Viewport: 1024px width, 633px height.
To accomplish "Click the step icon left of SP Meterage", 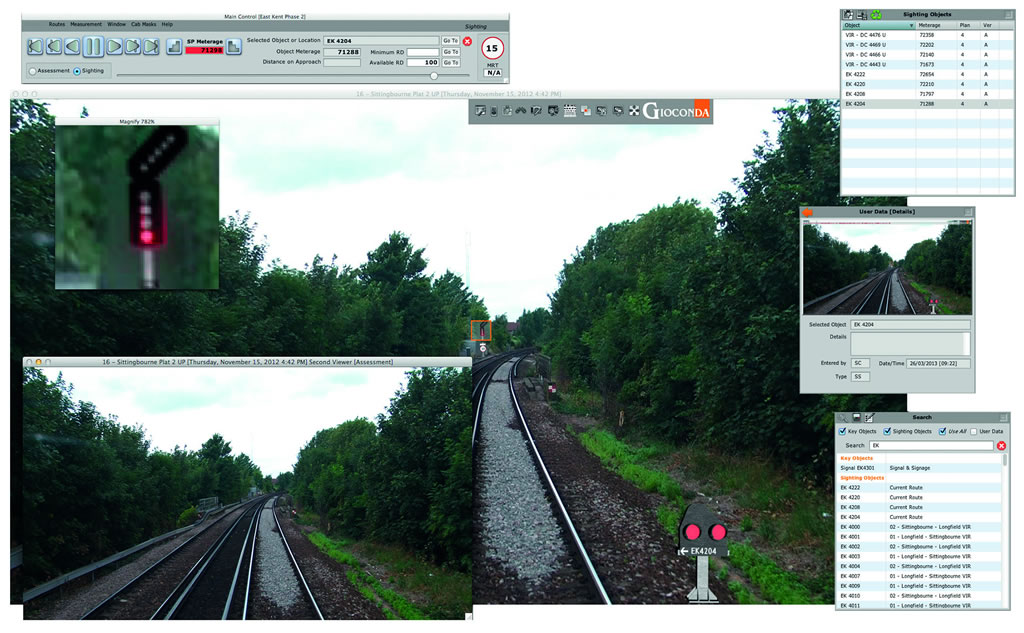I will 173,45.
